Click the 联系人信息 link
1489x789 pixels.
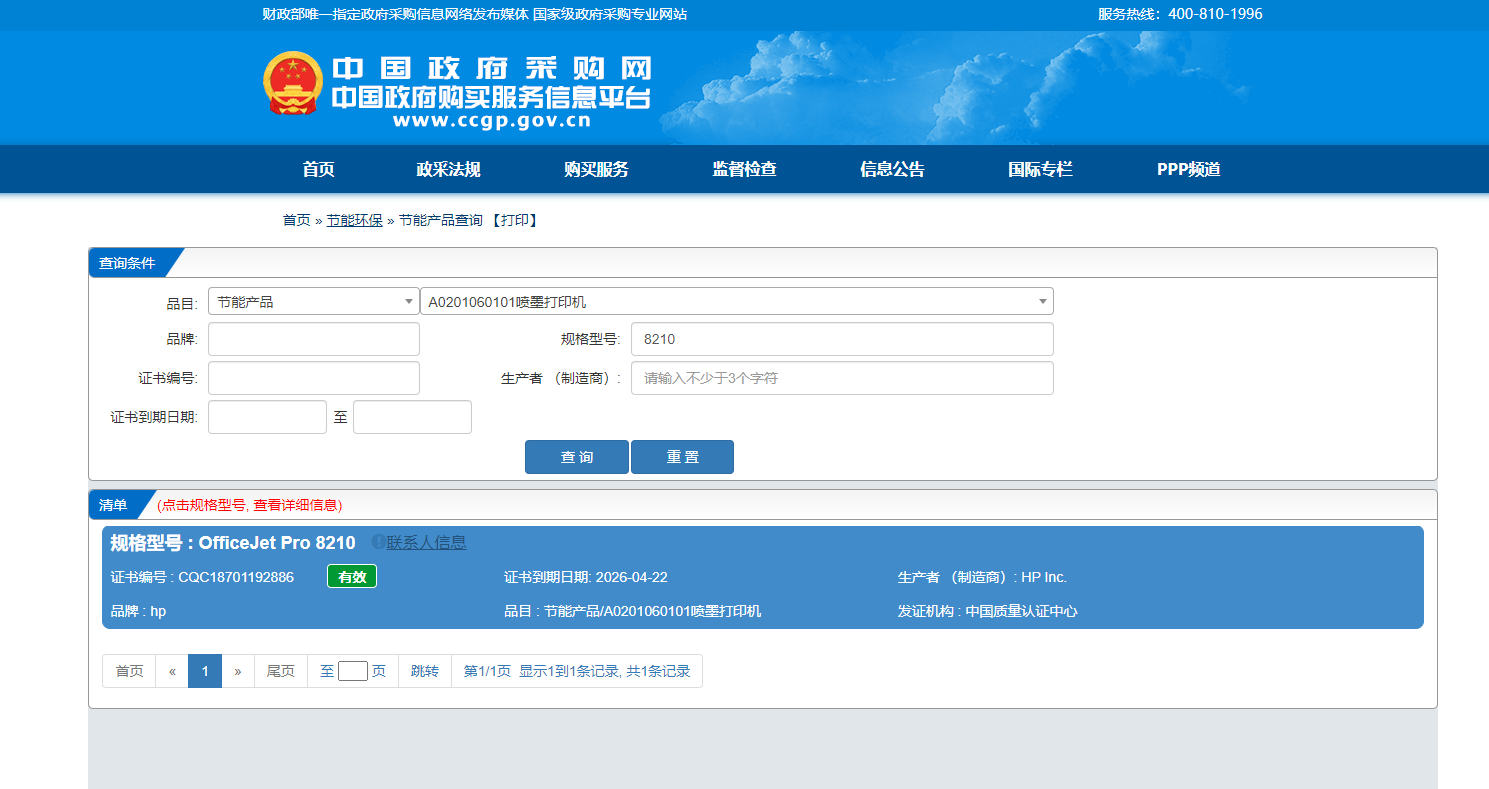[x=426, y=543]
